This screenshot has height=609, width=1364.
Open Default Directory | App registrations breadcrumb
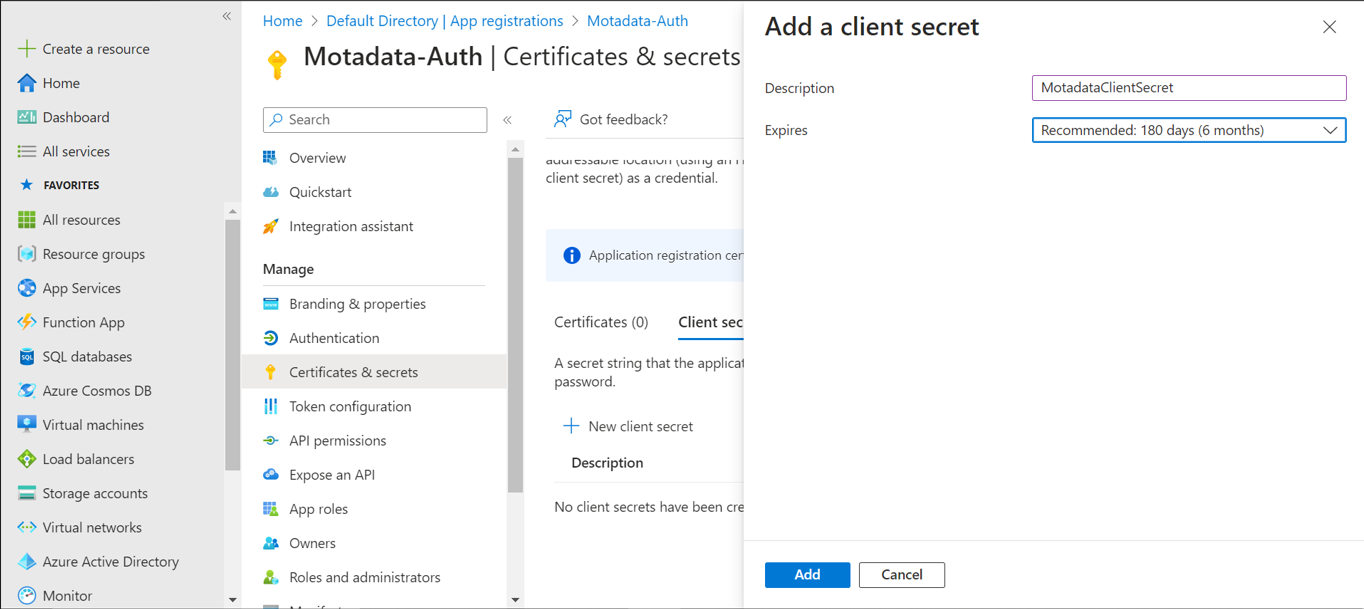(x=444, y=21)
